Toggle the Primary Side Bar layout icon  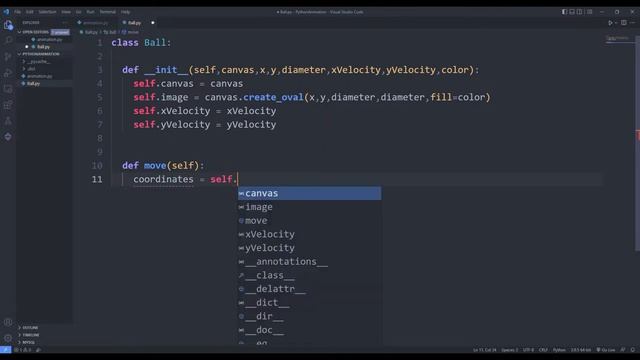point(564,12)
